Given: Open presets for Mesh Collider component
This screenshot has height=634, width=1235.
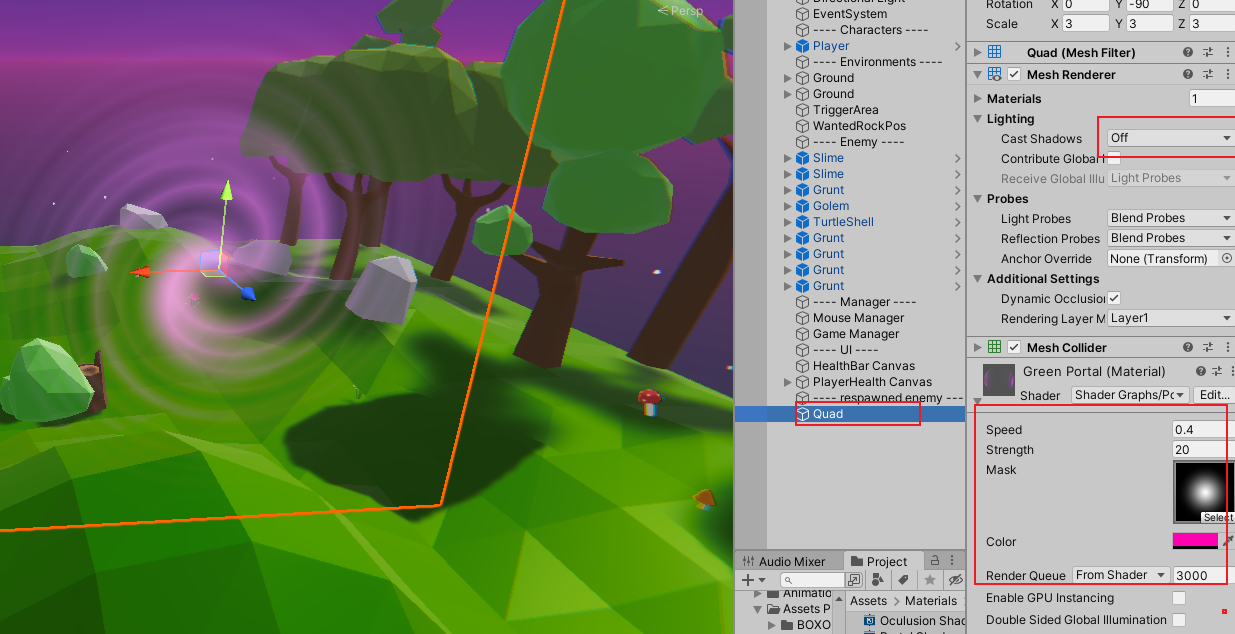Looking at the screenshot, I should click(x=1207, y=347).
